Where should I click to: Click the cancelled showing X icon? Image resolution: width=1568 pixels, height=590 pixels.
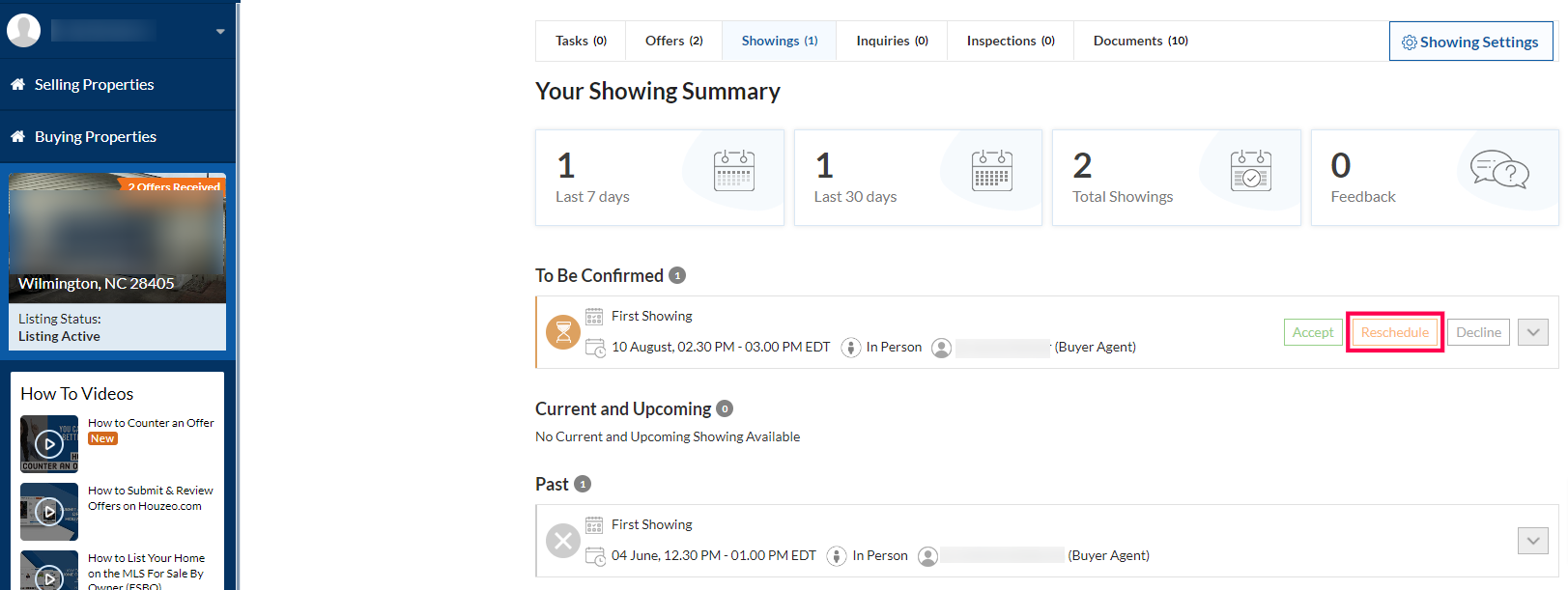[563, 541]
